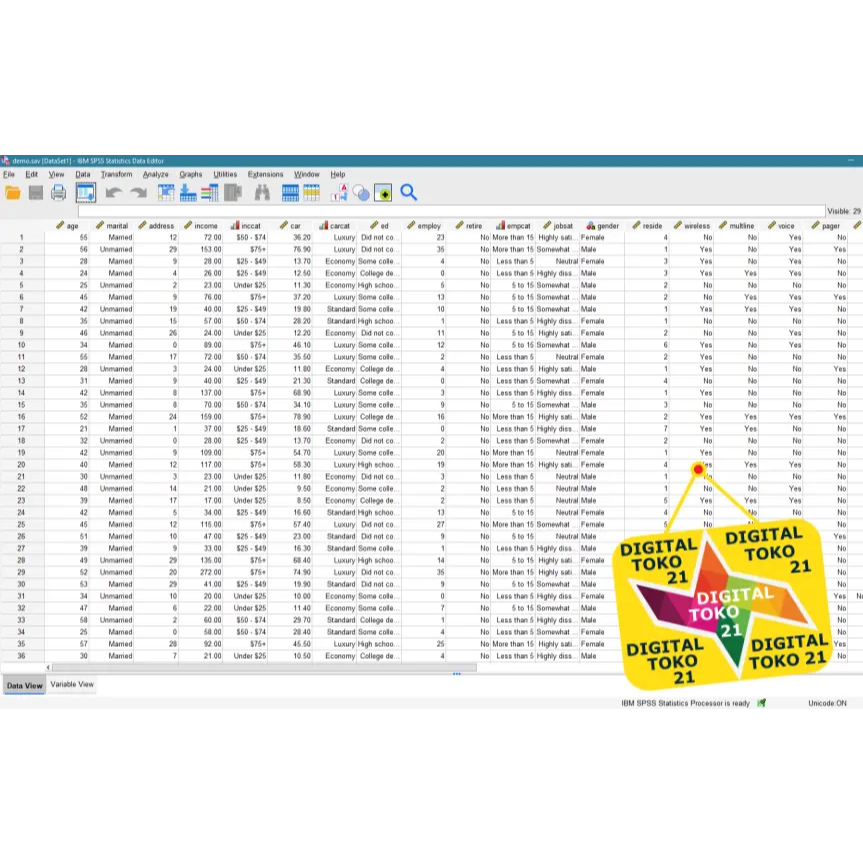Click scrollbar left arrow

coord(48,668)
